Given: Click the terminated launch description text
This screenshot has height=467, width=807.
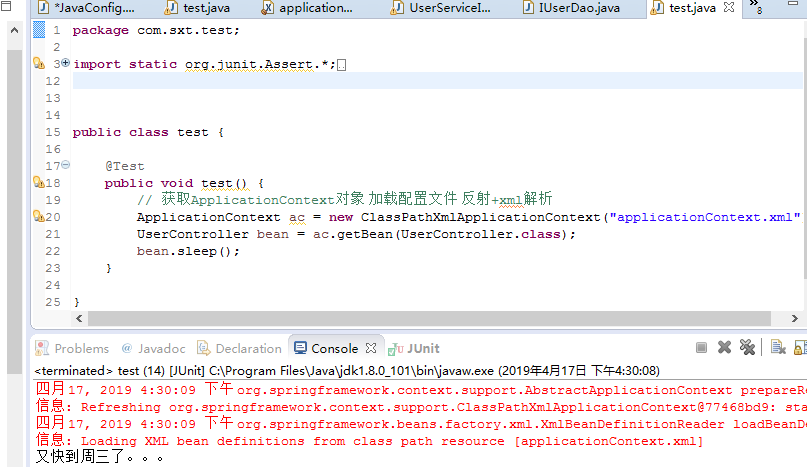Looking at the screenshot, I should 347,371.
